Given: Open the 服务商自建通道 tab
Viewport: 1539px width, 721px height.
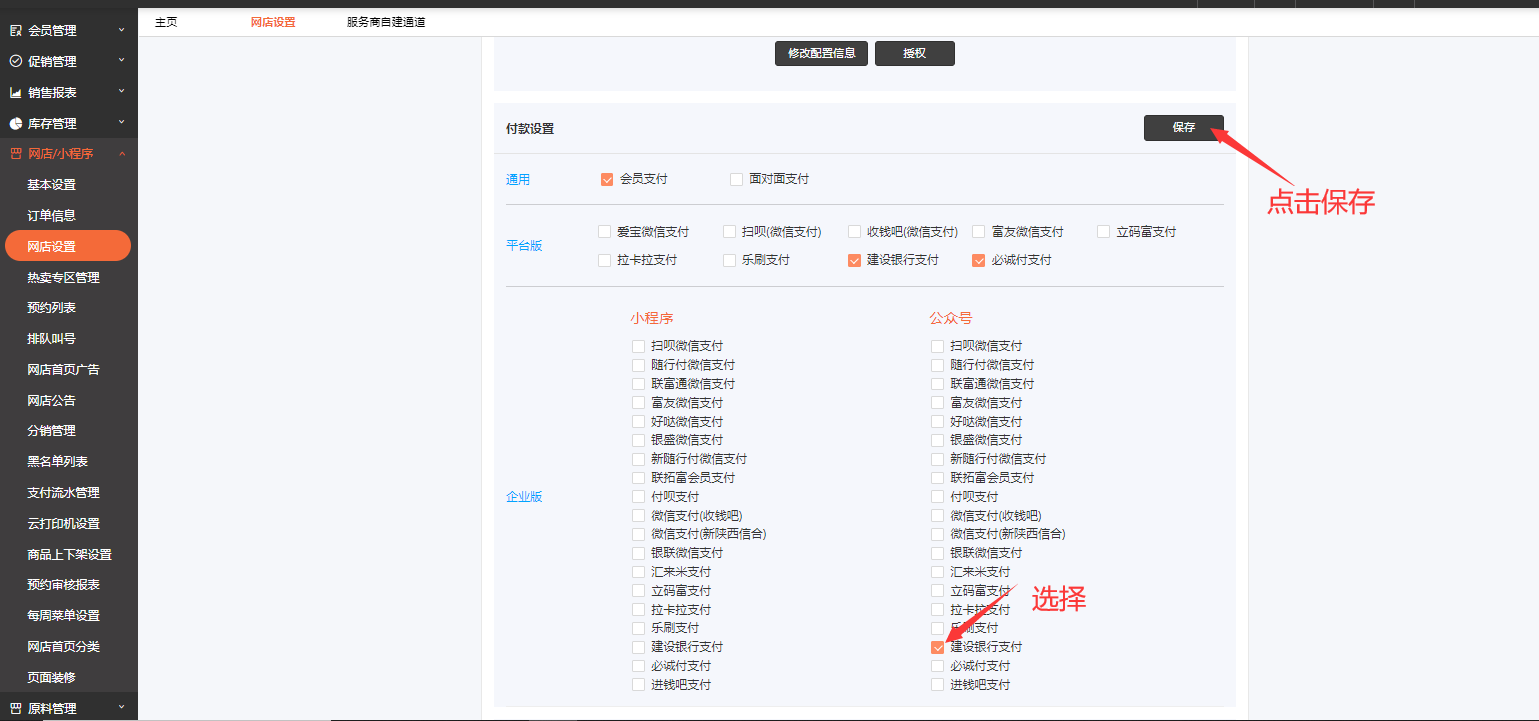Looking at the screenshot, I should [x=386, y=22].
